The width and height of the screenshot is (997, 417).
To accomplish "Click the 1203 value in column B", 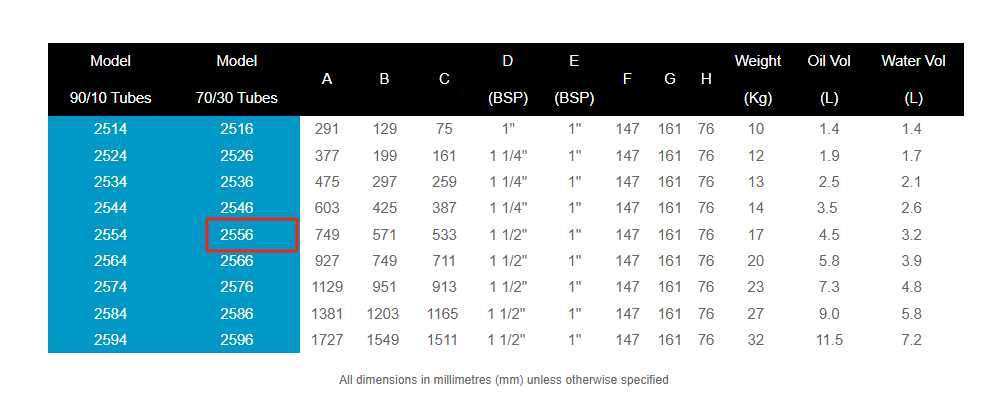I will point(383,313).
